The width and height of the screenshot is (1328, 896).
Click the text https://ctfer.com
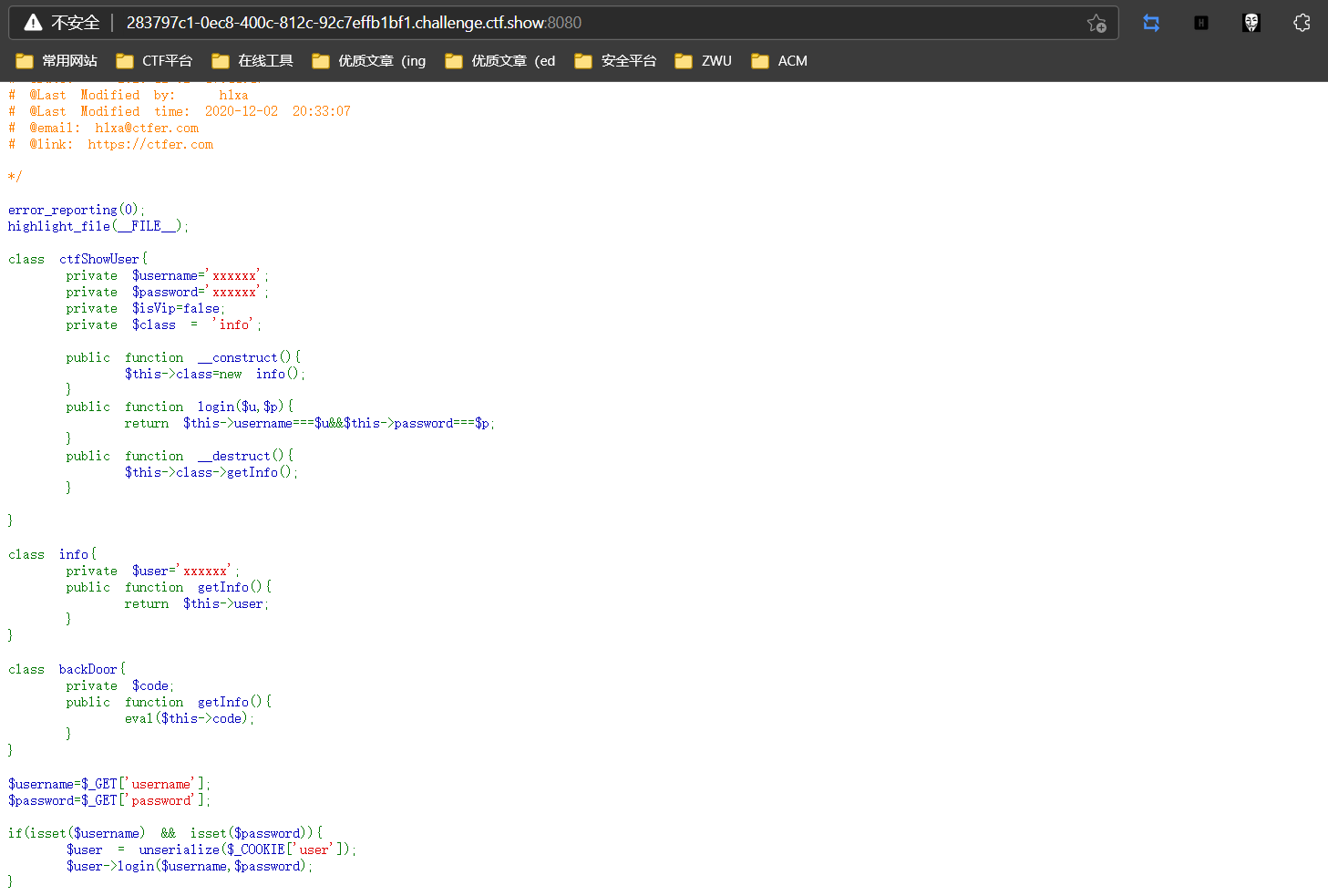150,145
